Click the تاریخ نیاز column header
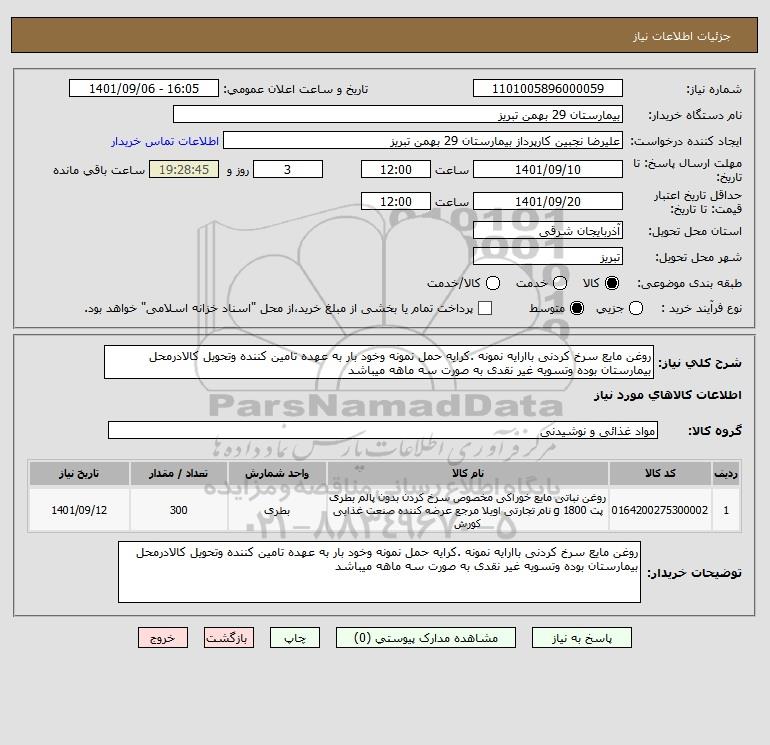 (79, 473)
